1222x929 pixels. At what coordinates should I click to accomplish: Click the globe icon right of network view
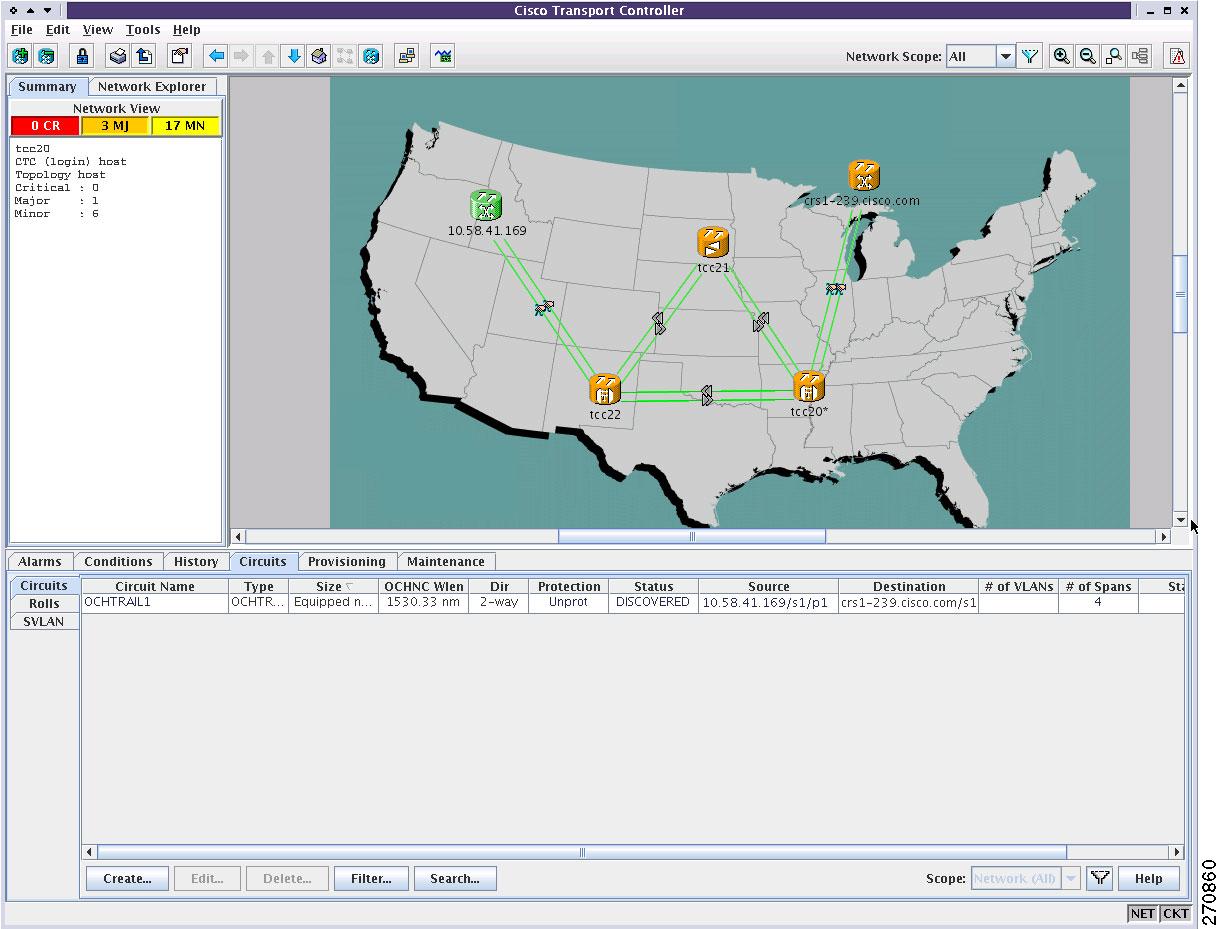372,56
